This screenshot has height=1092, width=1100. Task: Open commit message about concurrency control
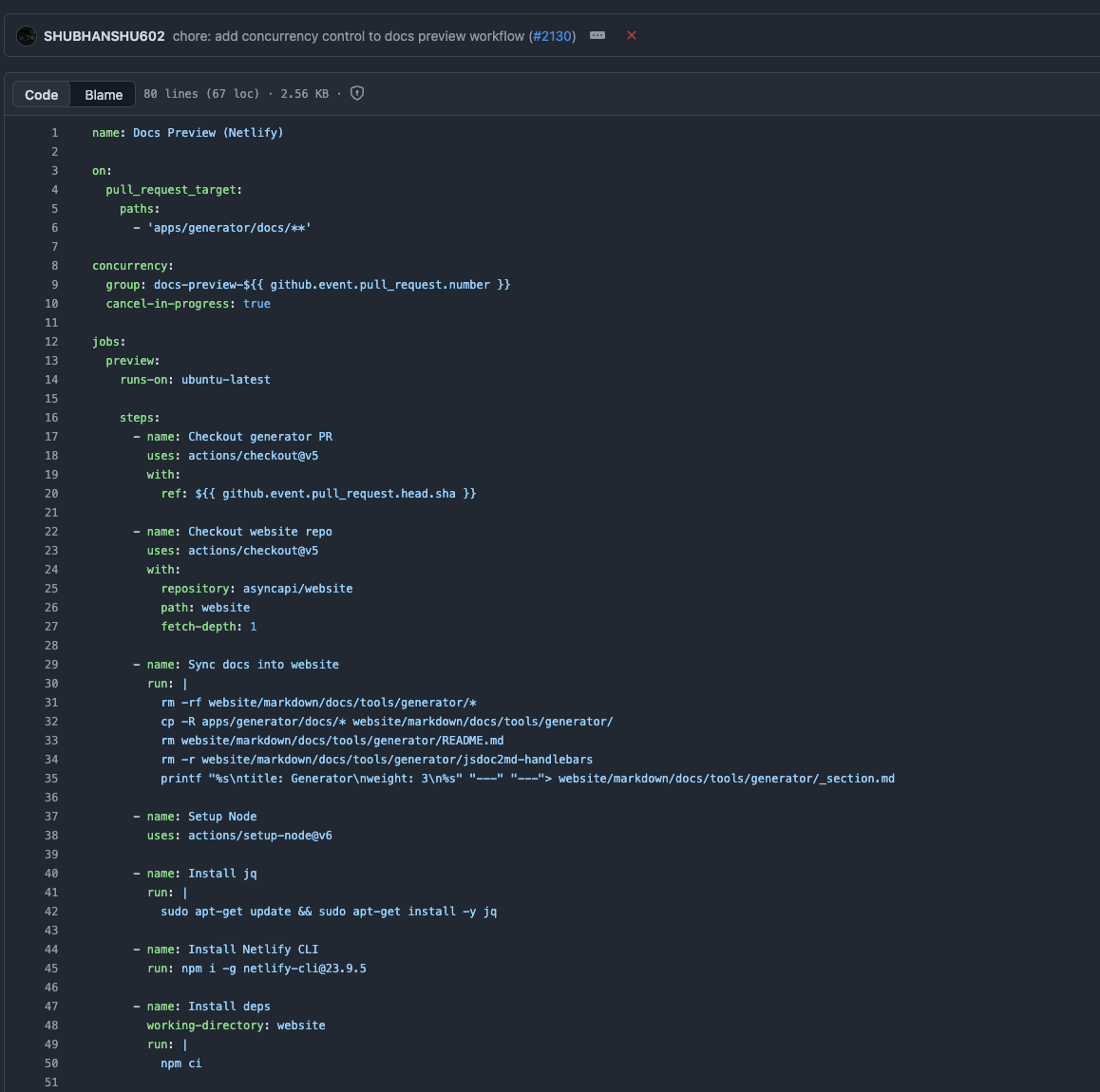348,36
